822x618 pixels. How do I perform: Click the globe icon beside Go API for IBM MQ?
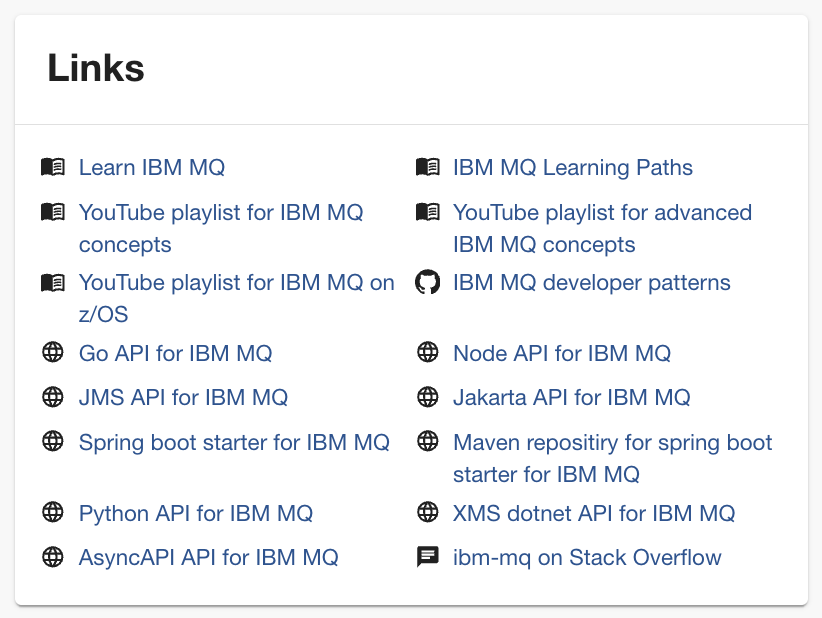pos(55,353)
